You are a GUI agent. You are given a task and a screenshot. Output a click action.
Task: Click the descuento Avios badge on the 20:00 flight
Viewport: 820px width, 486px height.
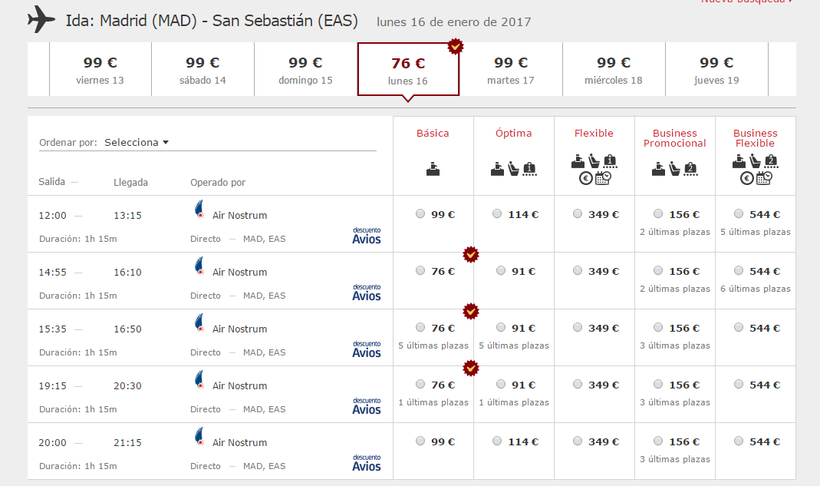tap(366, 462)
